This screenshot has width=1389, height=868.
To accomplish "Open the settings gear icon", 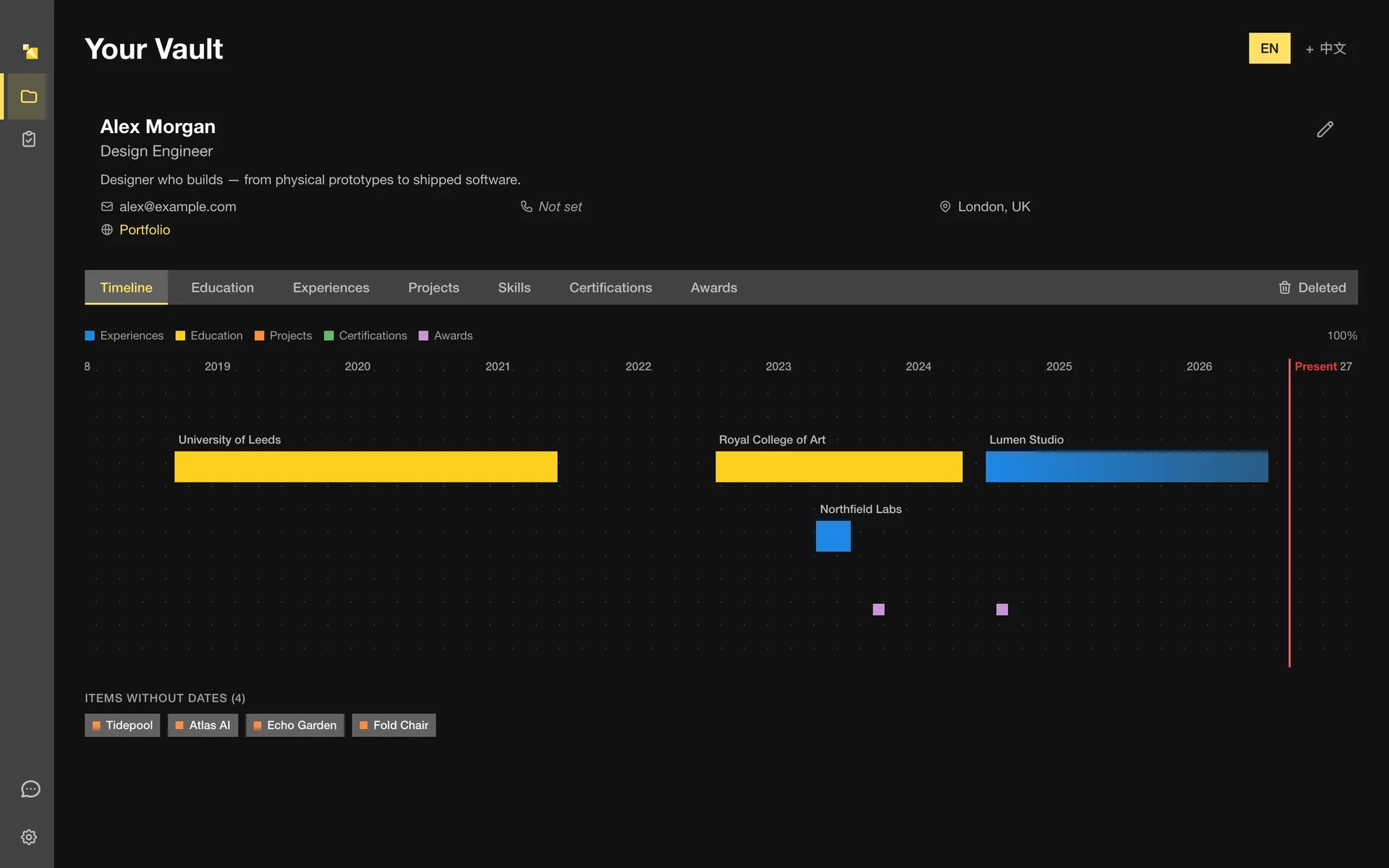I will tap(29, 837).
